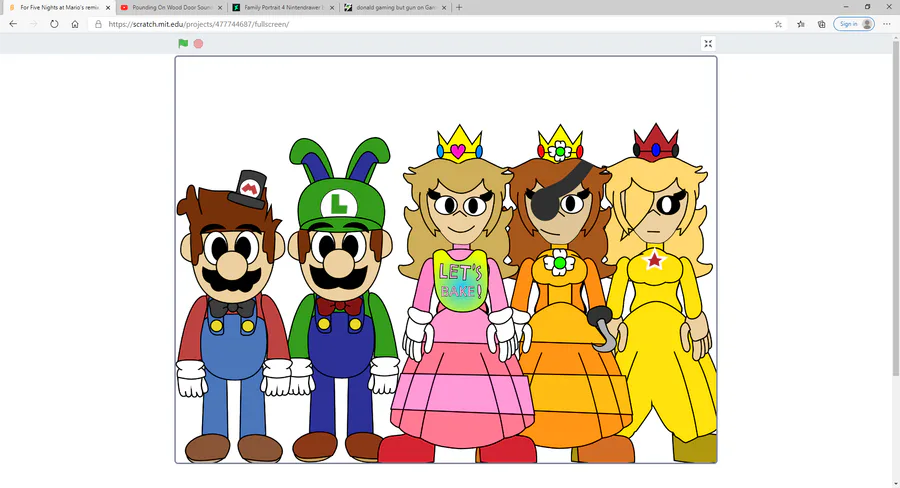Switch to Family Portrait 4 Nintendrawer tab
The image size is (900, 488).
point(283,7)
